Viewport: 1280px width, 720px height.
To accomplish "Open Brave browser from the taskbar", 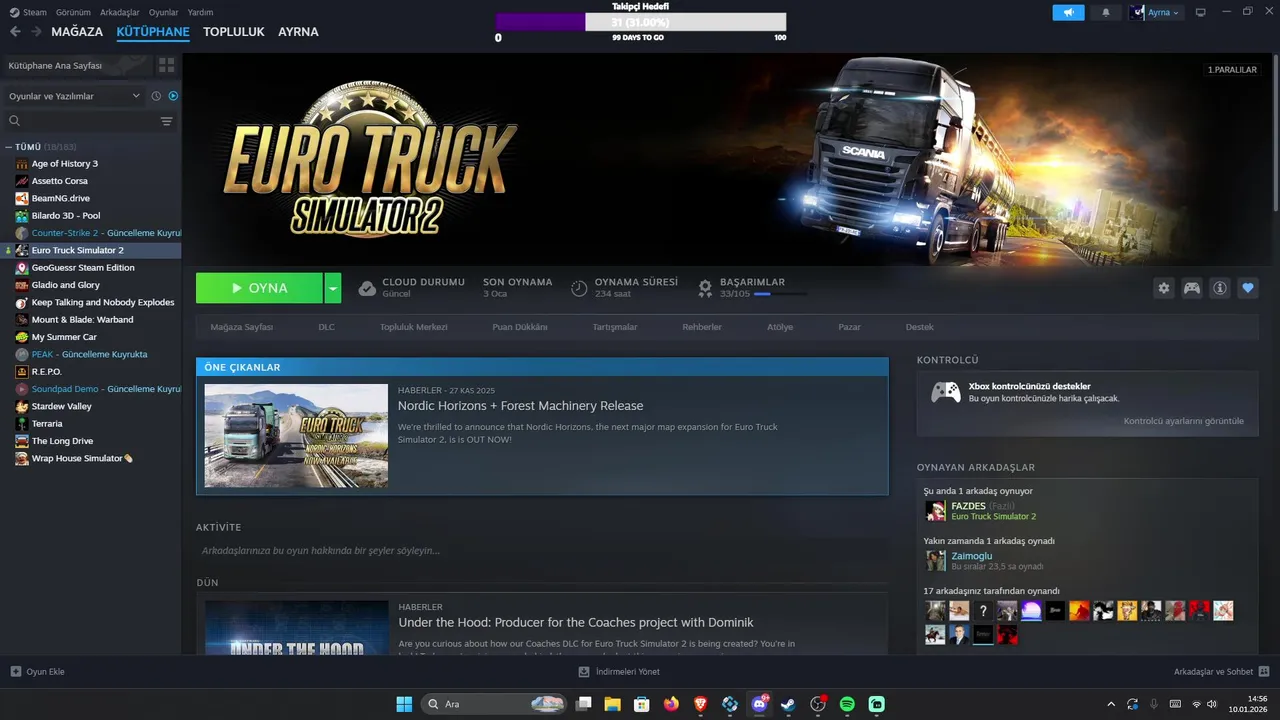I will pos(700,704).
